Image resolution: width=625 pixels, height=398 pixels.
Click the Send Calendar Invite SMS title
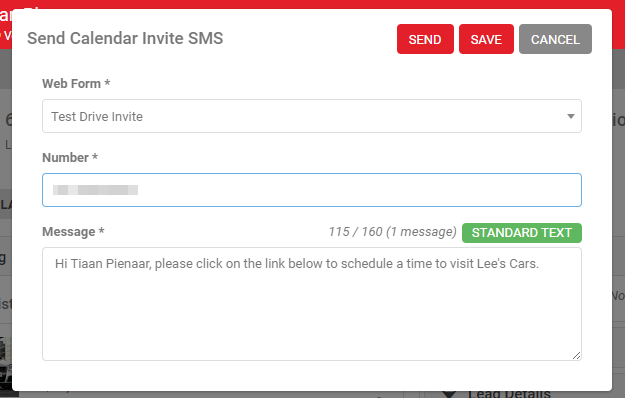(125, 38)
